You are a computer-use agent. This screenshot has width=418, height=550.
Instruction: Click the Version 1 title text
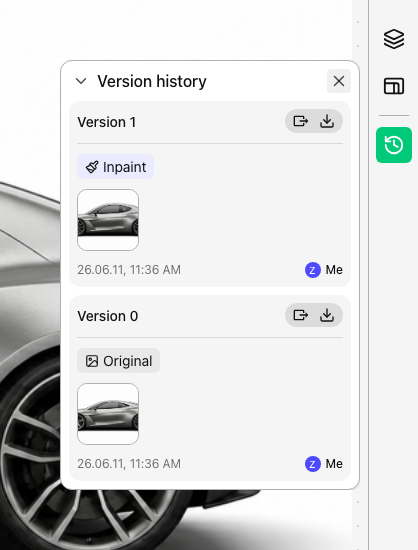[x=107, y=122]
